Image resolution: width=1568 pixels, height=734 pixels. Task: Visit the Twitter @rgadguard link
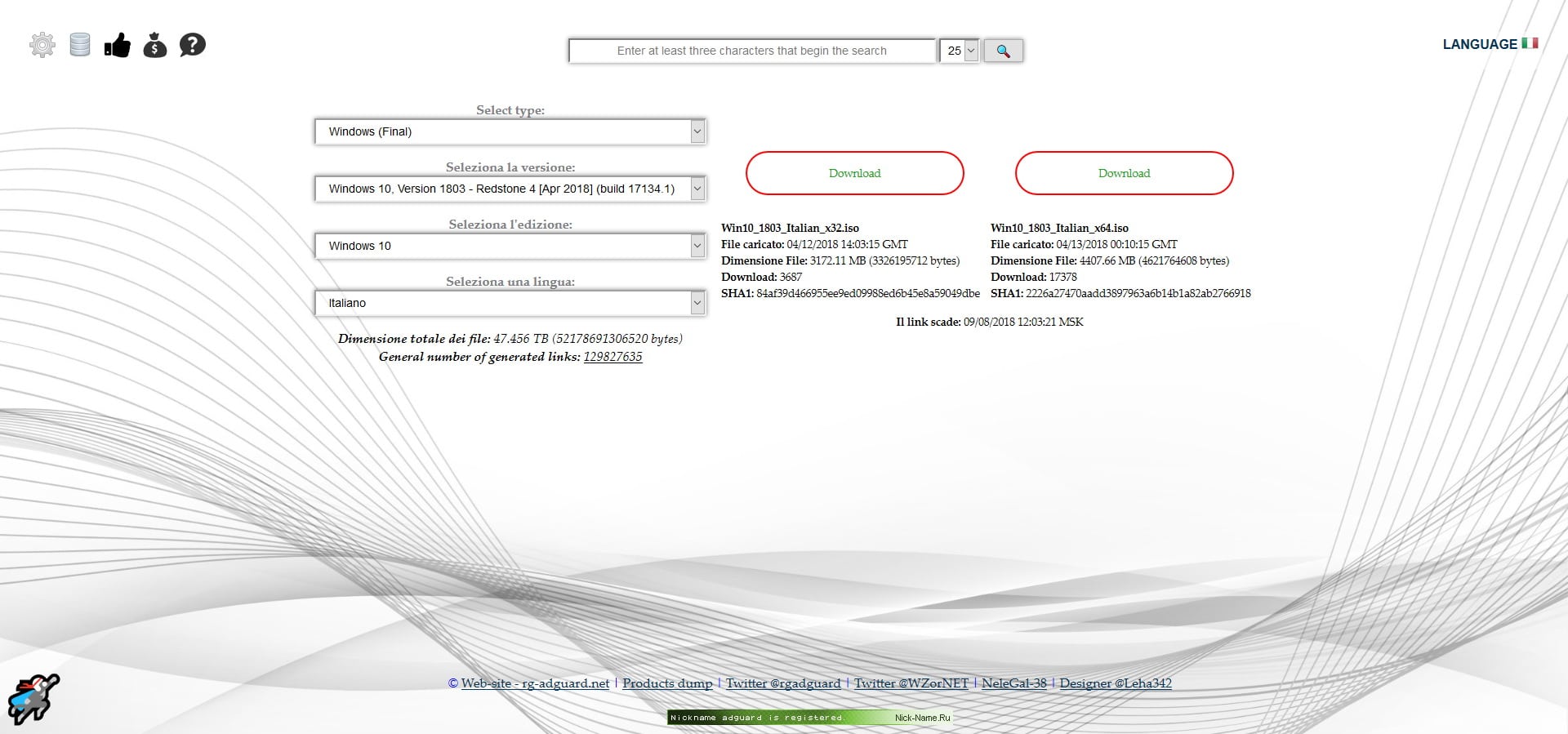[783, 683]
